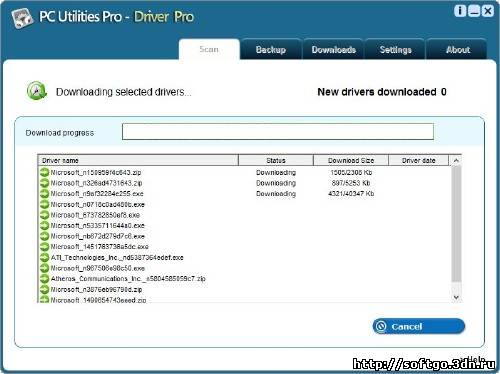Screen dimensions: 500x374
Task: Click the 4321/40347 Kb size cell
Action: pos(351,194)
